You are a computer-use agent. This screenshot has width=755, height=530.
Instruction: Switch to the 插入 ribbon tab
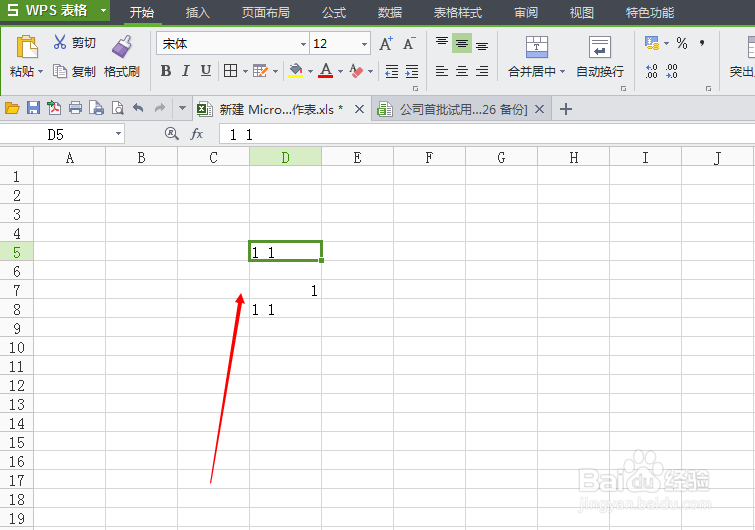tap(198, 12)
